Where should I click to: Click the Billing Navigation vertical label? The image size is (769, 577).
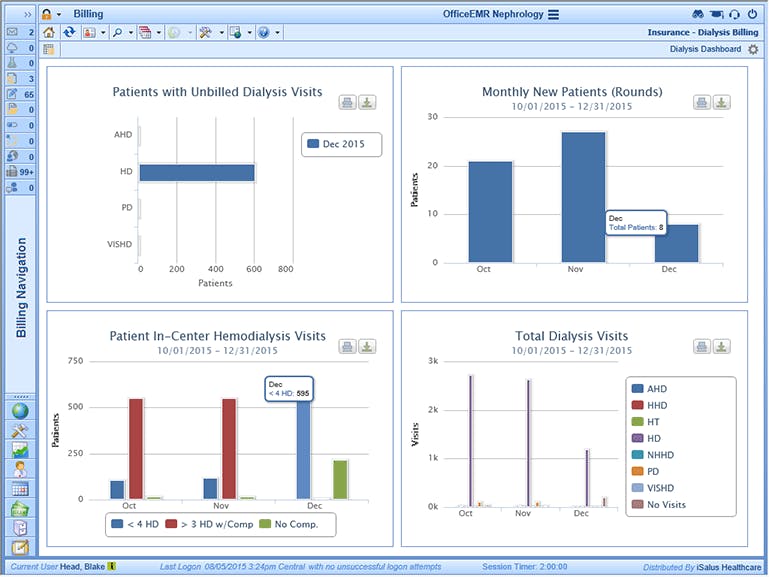coord(21,288)
